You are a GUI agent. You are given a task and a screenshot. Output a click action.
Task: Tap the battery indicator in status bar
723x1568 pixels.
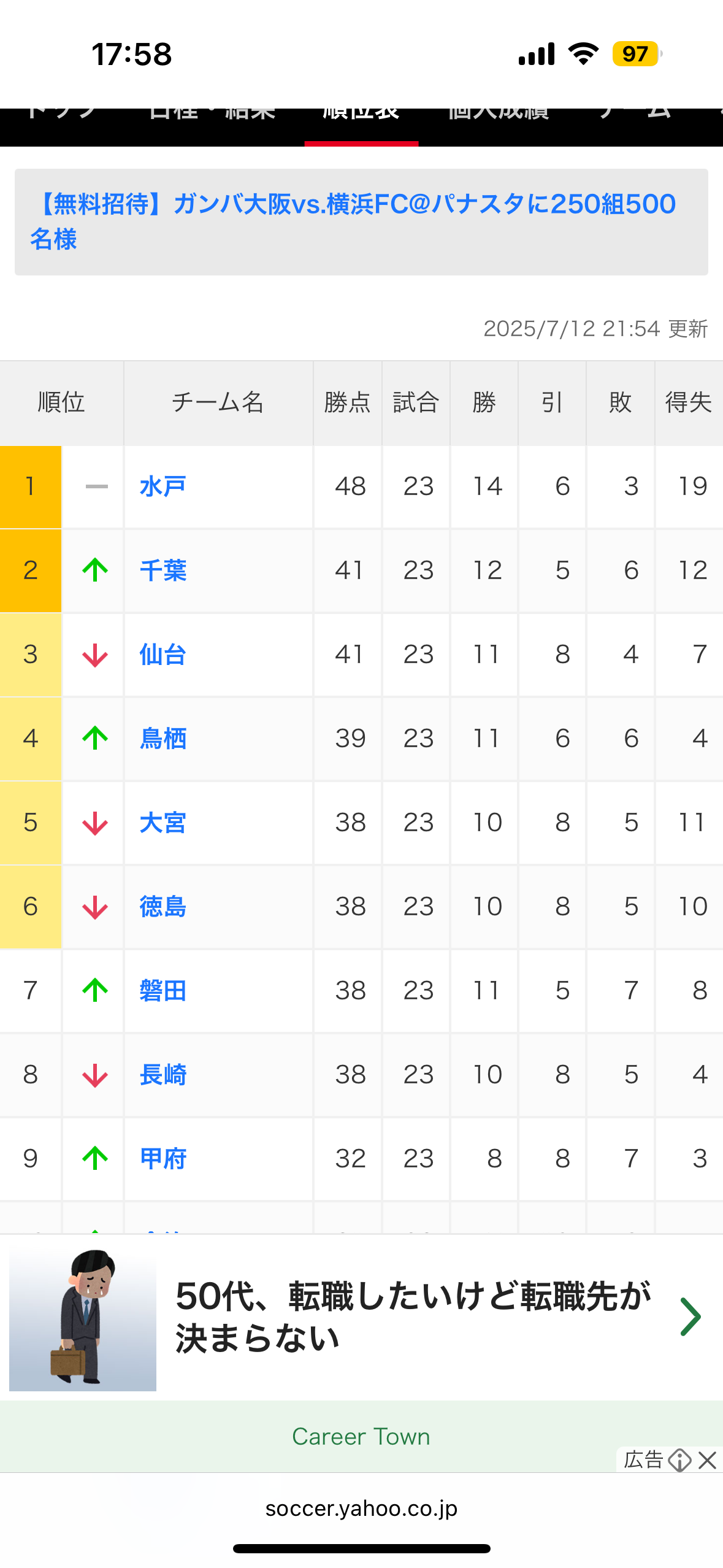click(x=636, y=54)
